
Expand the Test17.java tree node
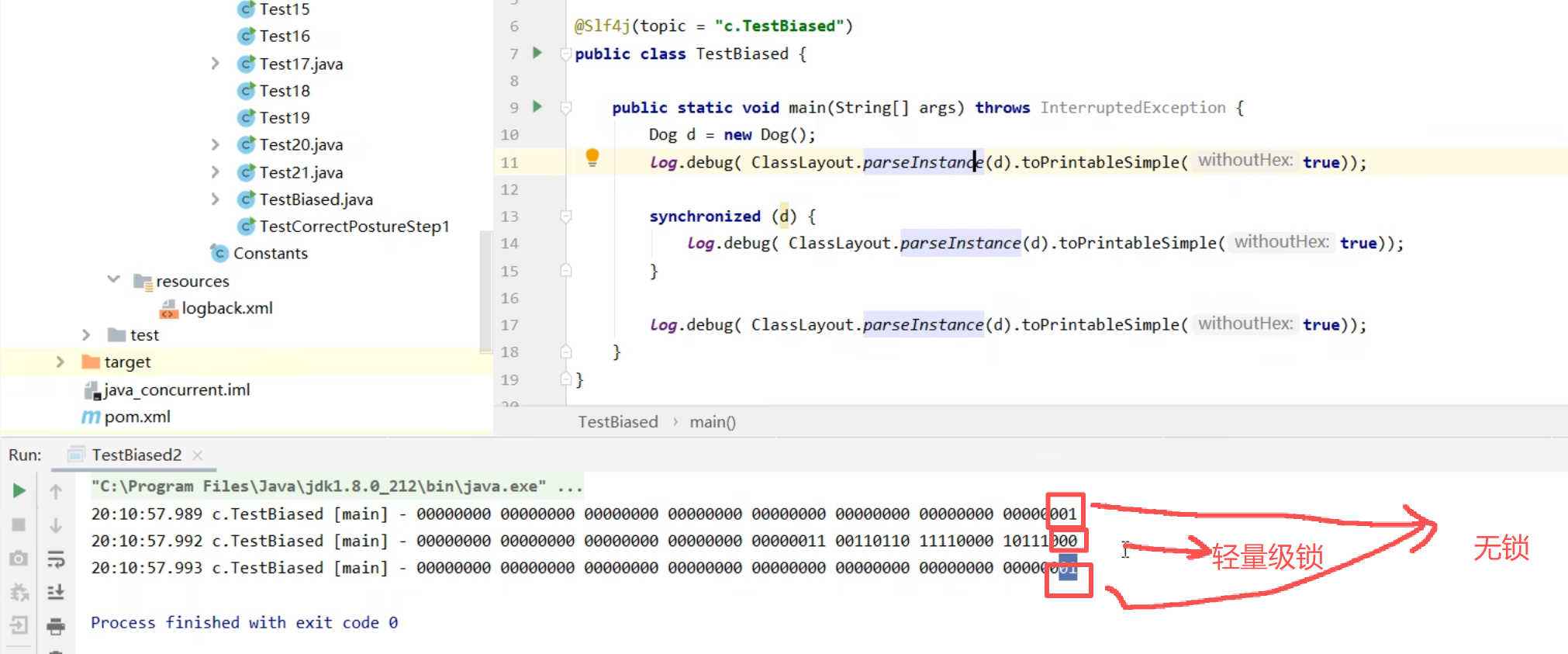[x=216, y=64]
